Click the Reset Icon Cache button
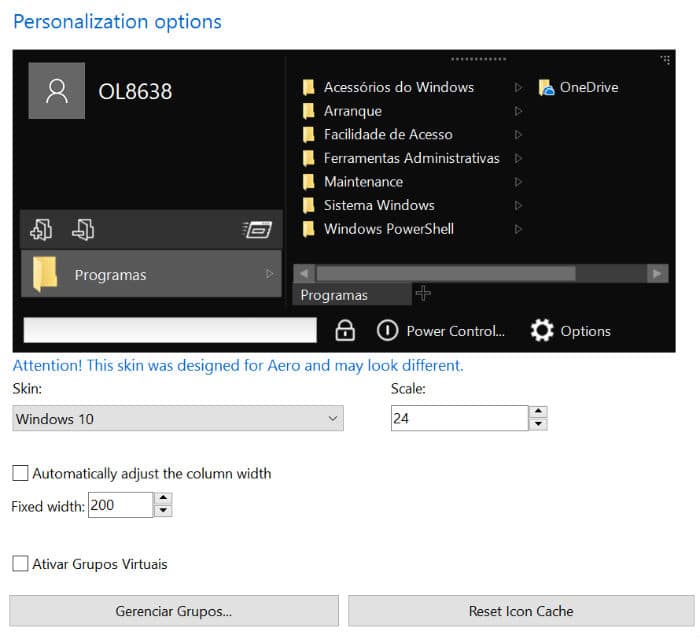 (521, 611)
